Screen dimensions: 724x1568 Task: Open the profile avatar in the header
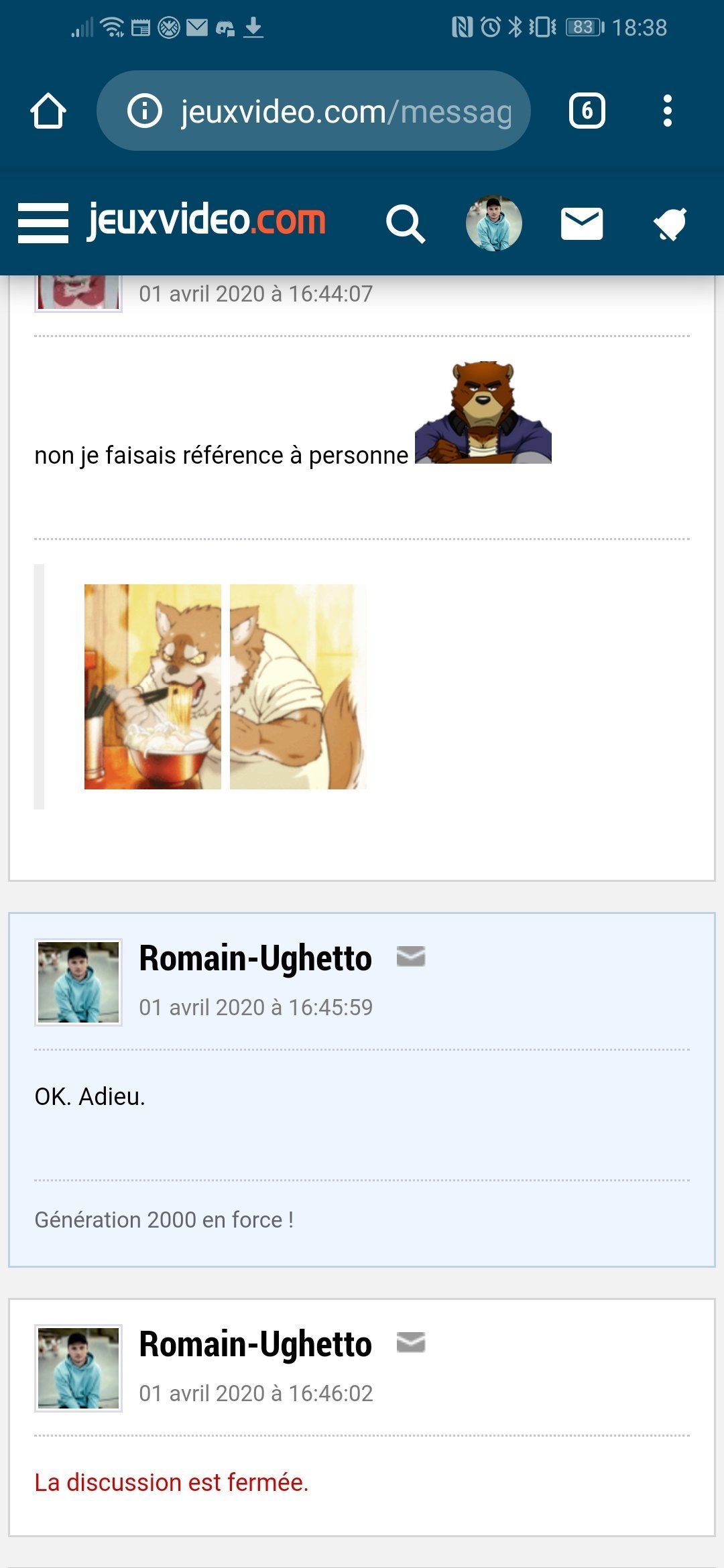(494, 224)
